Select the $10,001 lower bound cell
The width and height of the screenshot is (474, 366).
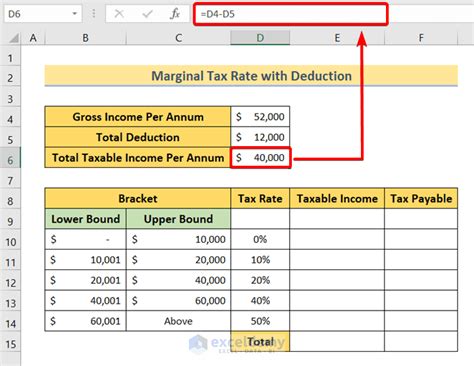[x=86, y=260]
